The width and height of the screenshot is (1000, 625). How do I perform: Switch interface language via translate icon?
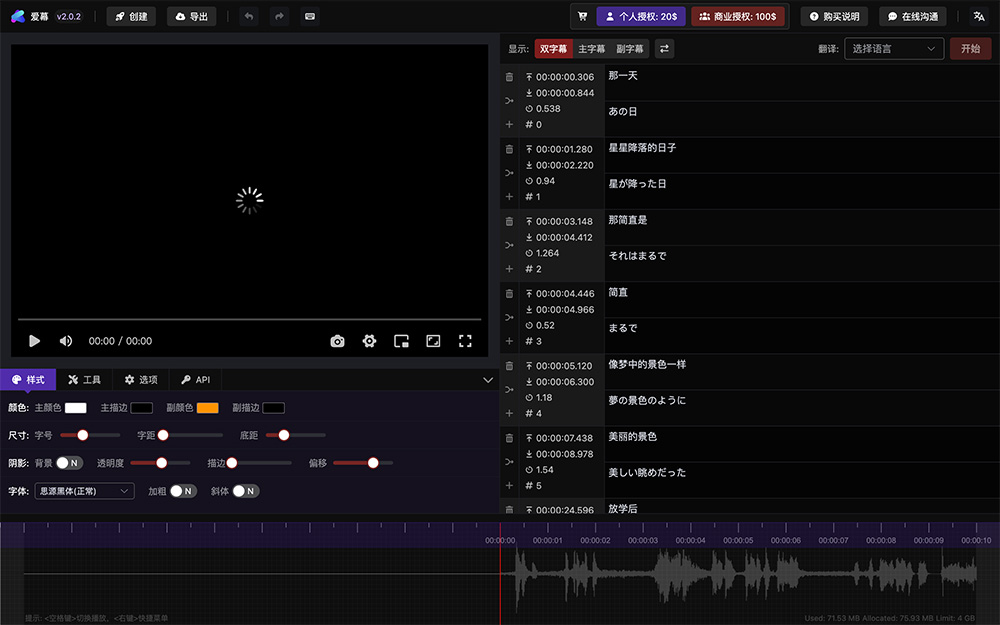979,16
